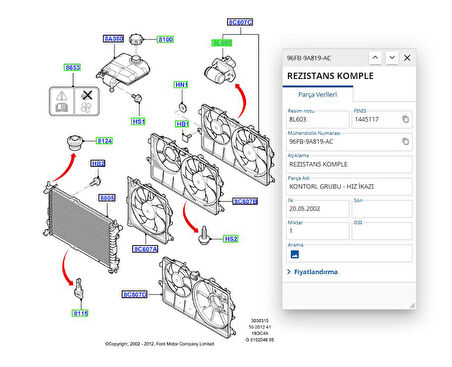The height and width of the screenshot is (367, 452).
Task: Click the REZISTANS KOMPLE popup title
Action: pos(330,76)
